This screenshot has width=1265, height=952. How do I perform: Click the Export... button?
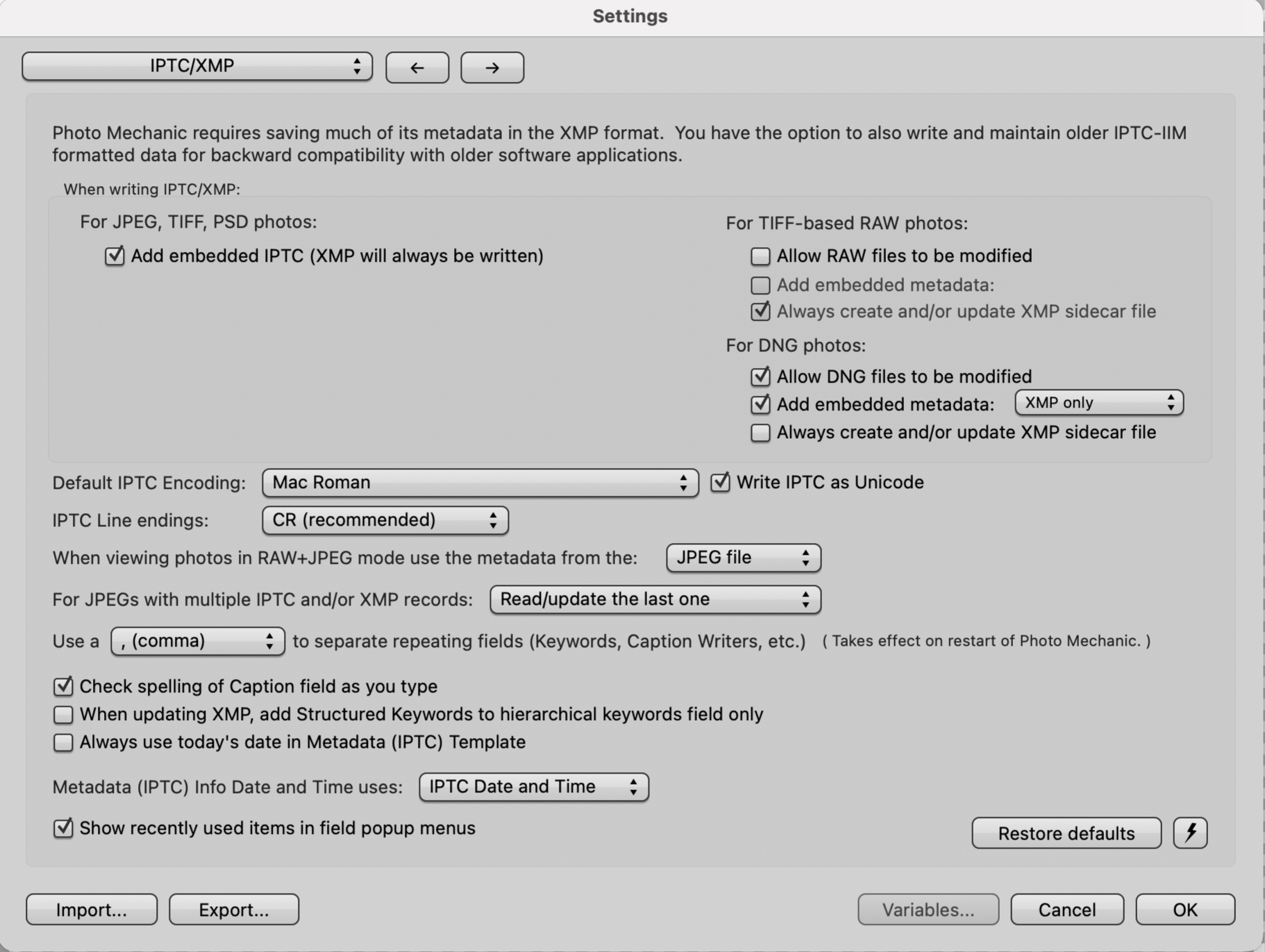click(234, 910)
